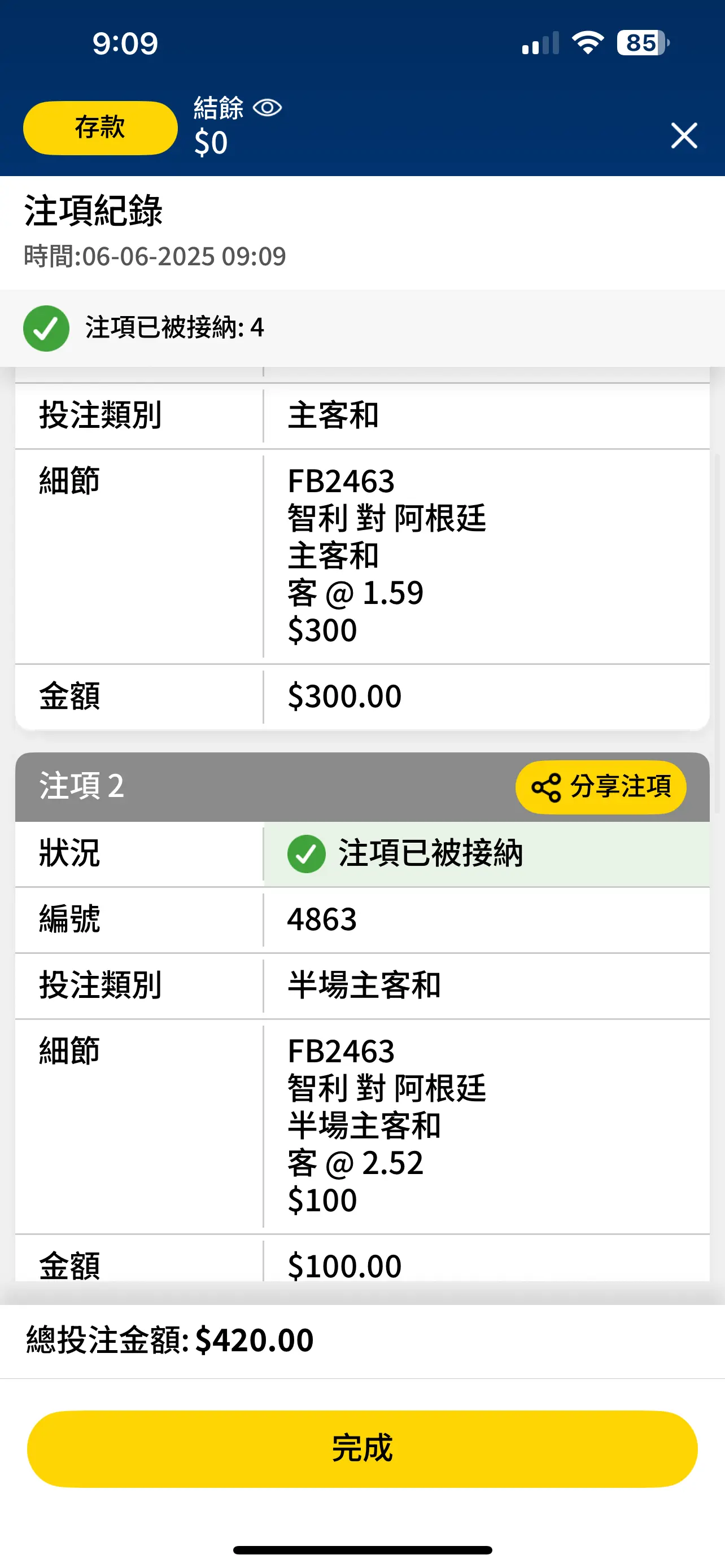Tap the bet number 4863

click(322, 919)
